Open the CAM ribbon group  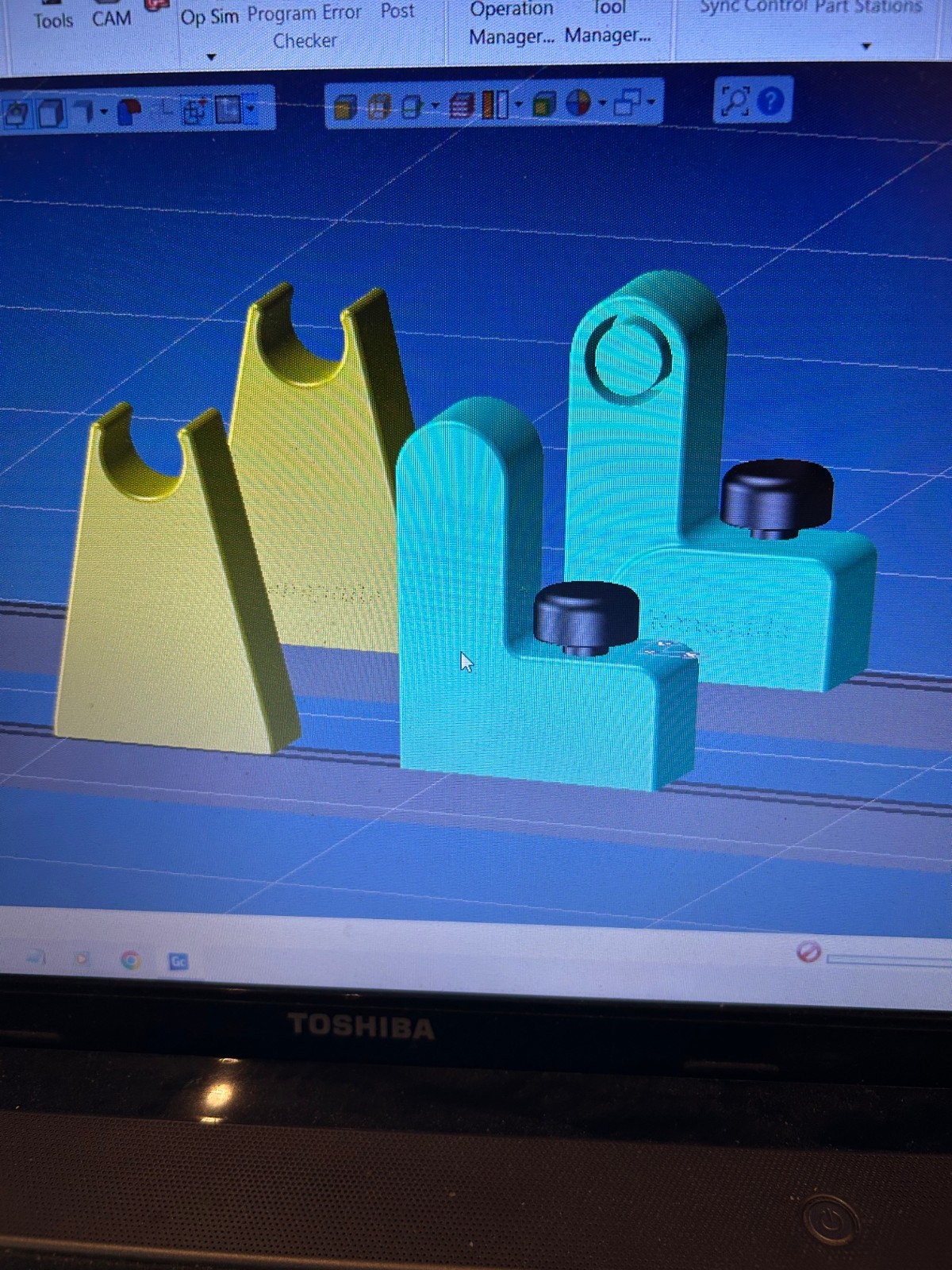click(112, 17)
